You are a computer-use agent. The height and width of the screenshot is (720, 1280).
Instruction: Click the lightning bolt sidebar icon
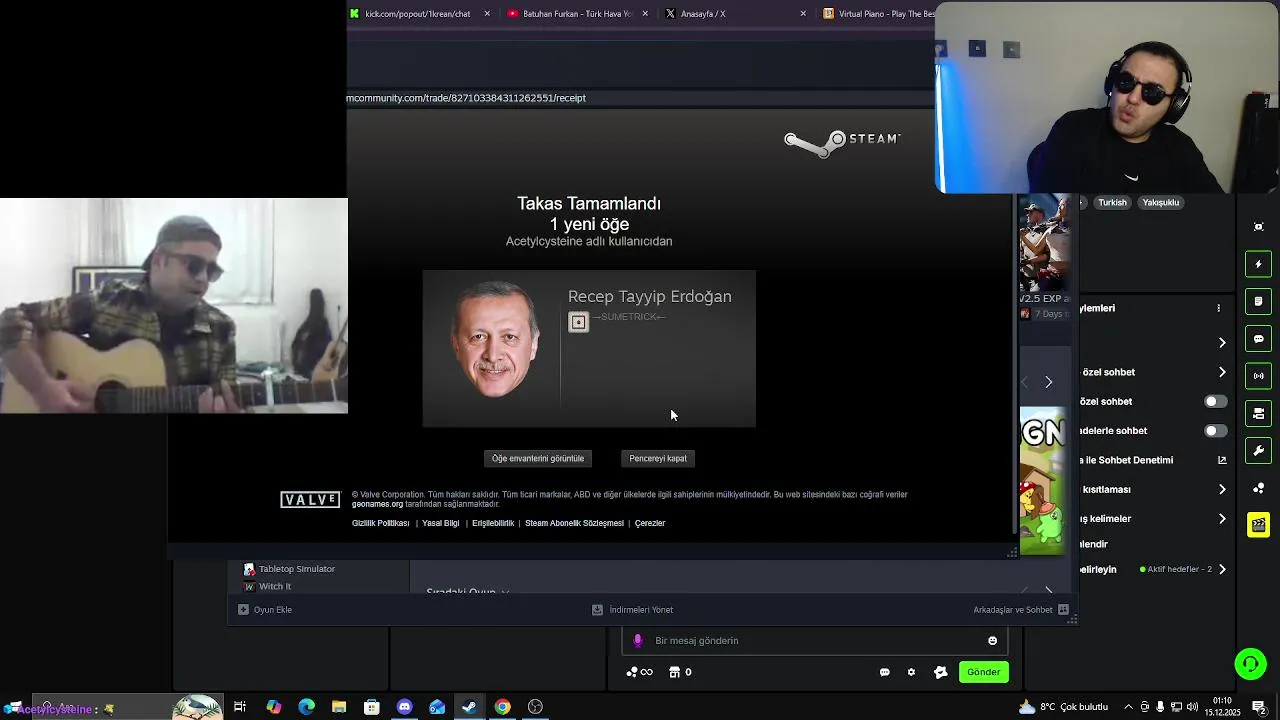pyautogui.click(x=1259, y=264)
